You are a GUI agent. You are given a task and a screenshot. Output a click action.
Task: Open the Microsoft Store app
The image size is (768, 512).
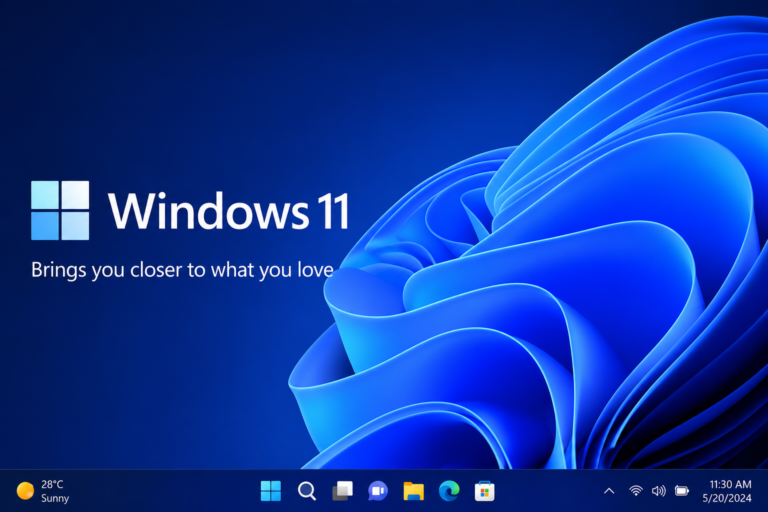point(484,490)
